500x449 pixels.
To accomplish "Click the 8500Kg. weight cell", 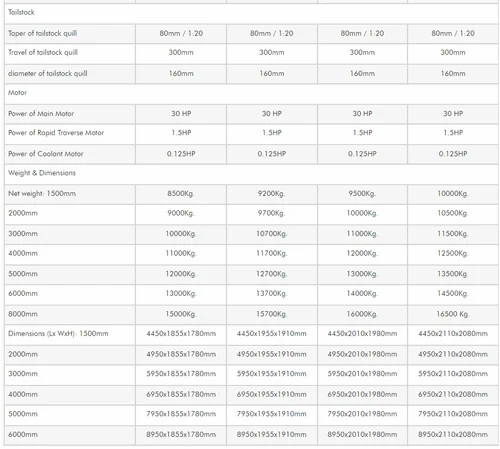I will pos(181,194).
